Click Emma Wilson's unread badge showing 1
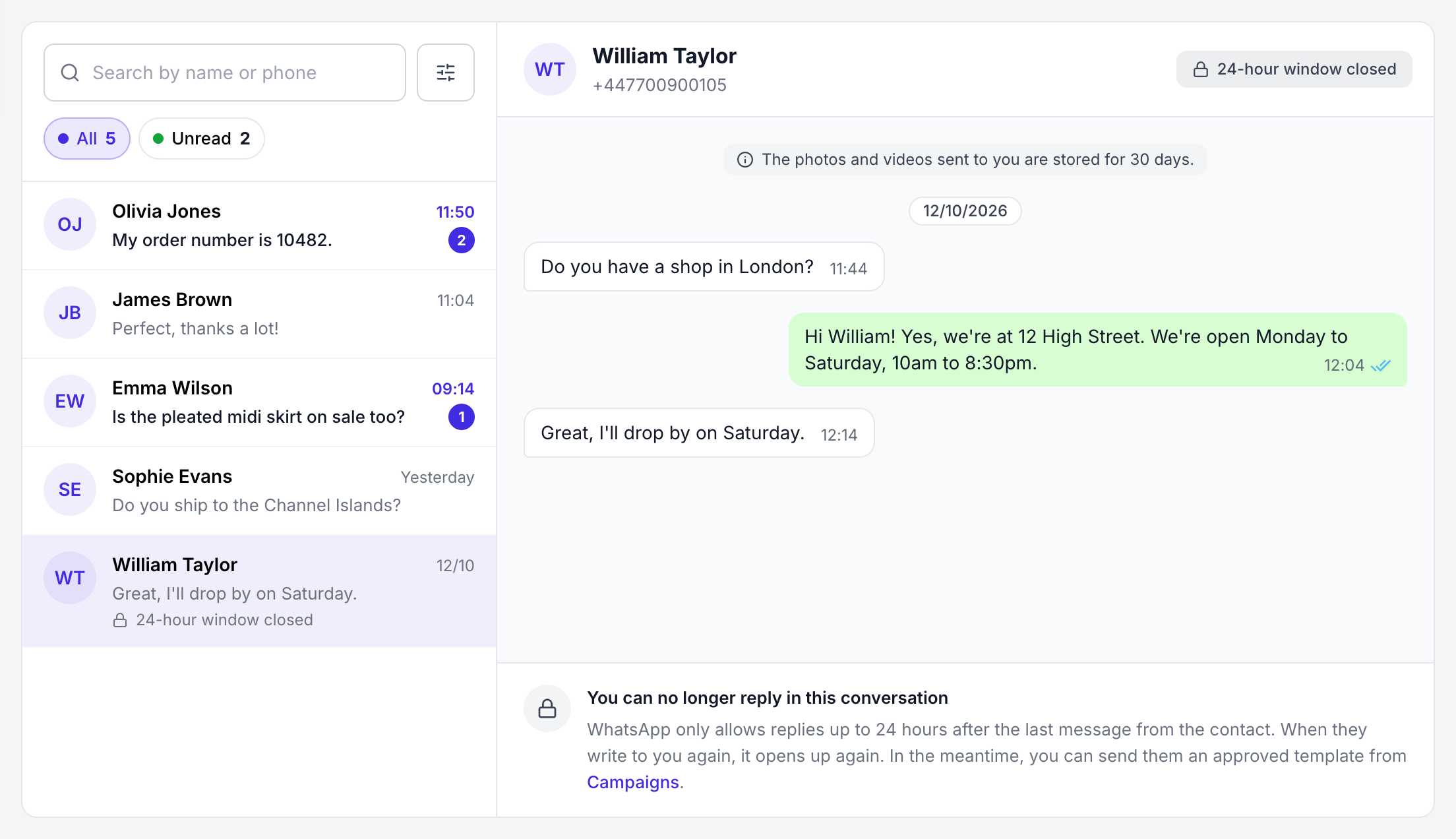Screen dimensions: 1456x839 pos(462,417)
